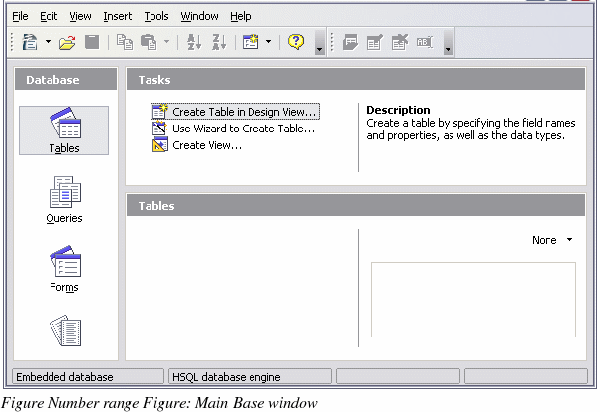The image size is (601, 413).
Task: Click the empty preview box under None
Action: pyautogui.click(x=473, y=299)
